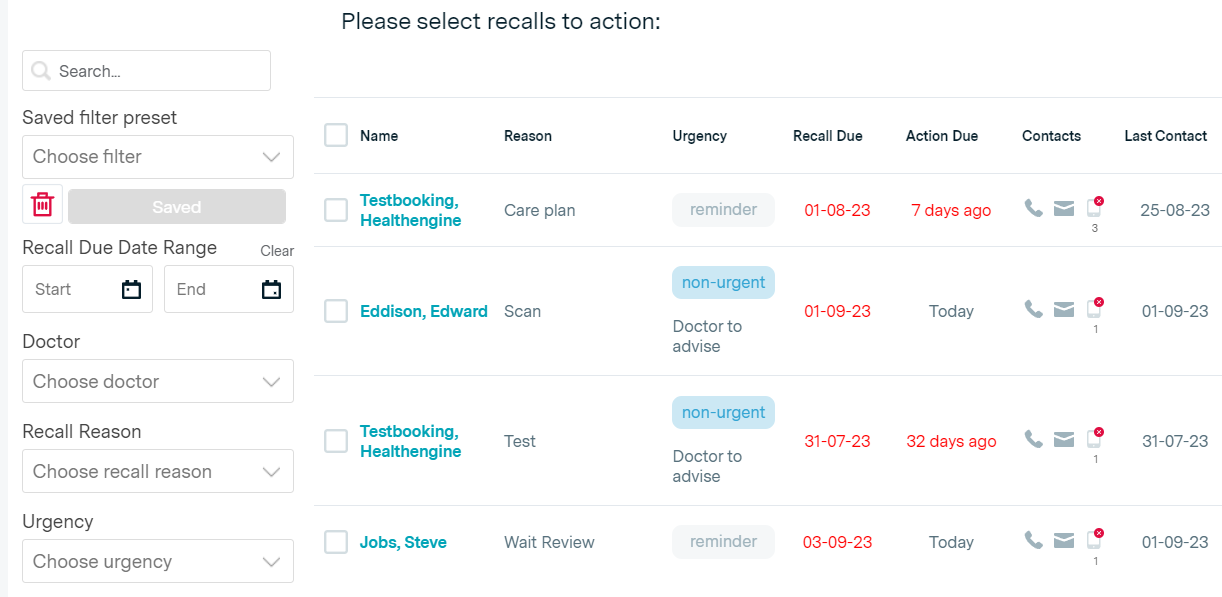Click email icon for Jobs, Steve
Viewport: 1222px width, 597px height.
click(x=1064, y=541)
